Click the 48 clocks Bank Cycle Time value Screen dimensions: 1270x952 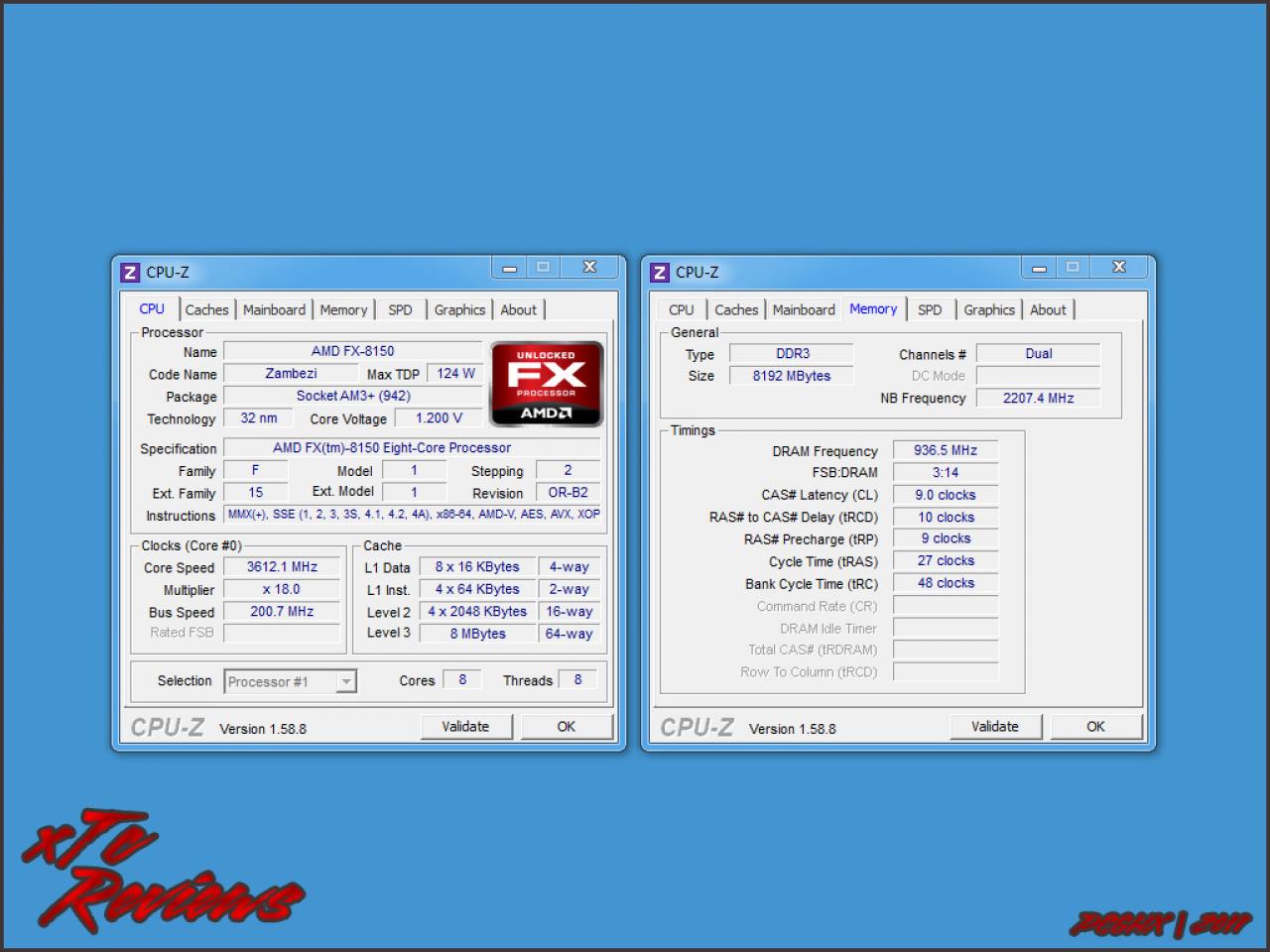pos(946,583)
